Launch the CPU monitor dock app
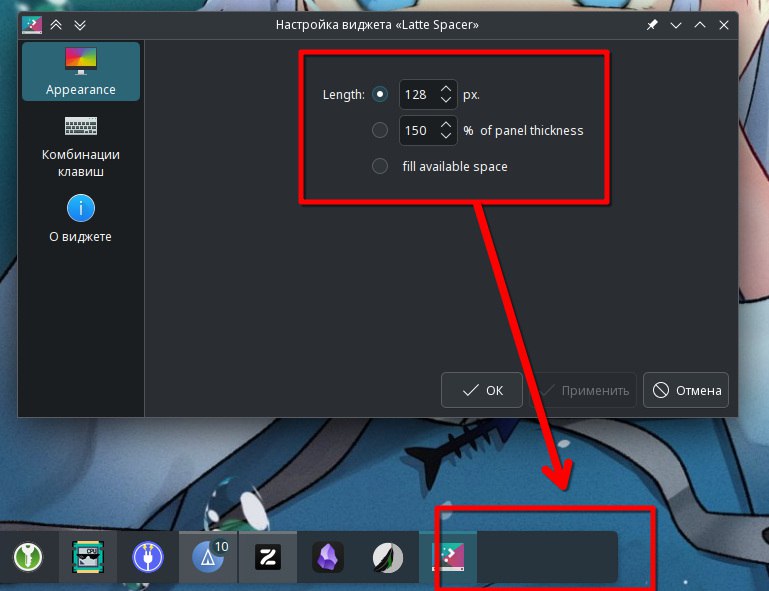The height and width of the screenshot is (591, 769). tap(87, 557)
